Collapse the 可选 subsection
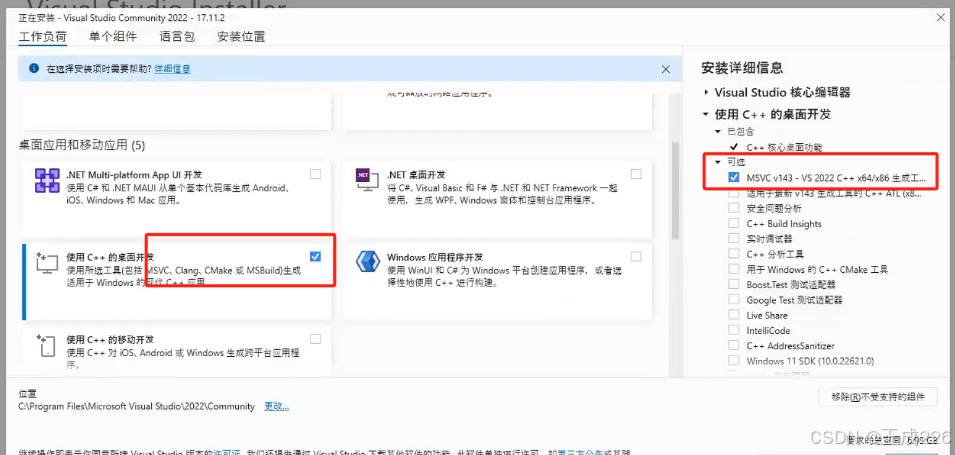Image resolution: width=955 pixels, height=455 pixels. (x=718, y=163)
